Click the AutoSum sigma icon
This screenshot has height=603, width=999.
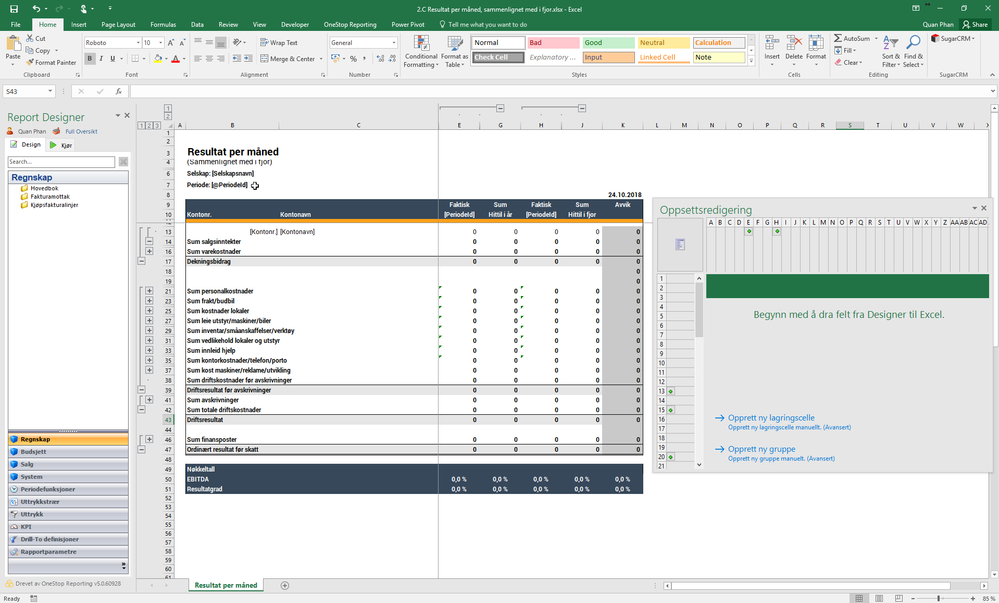[838, 38]
